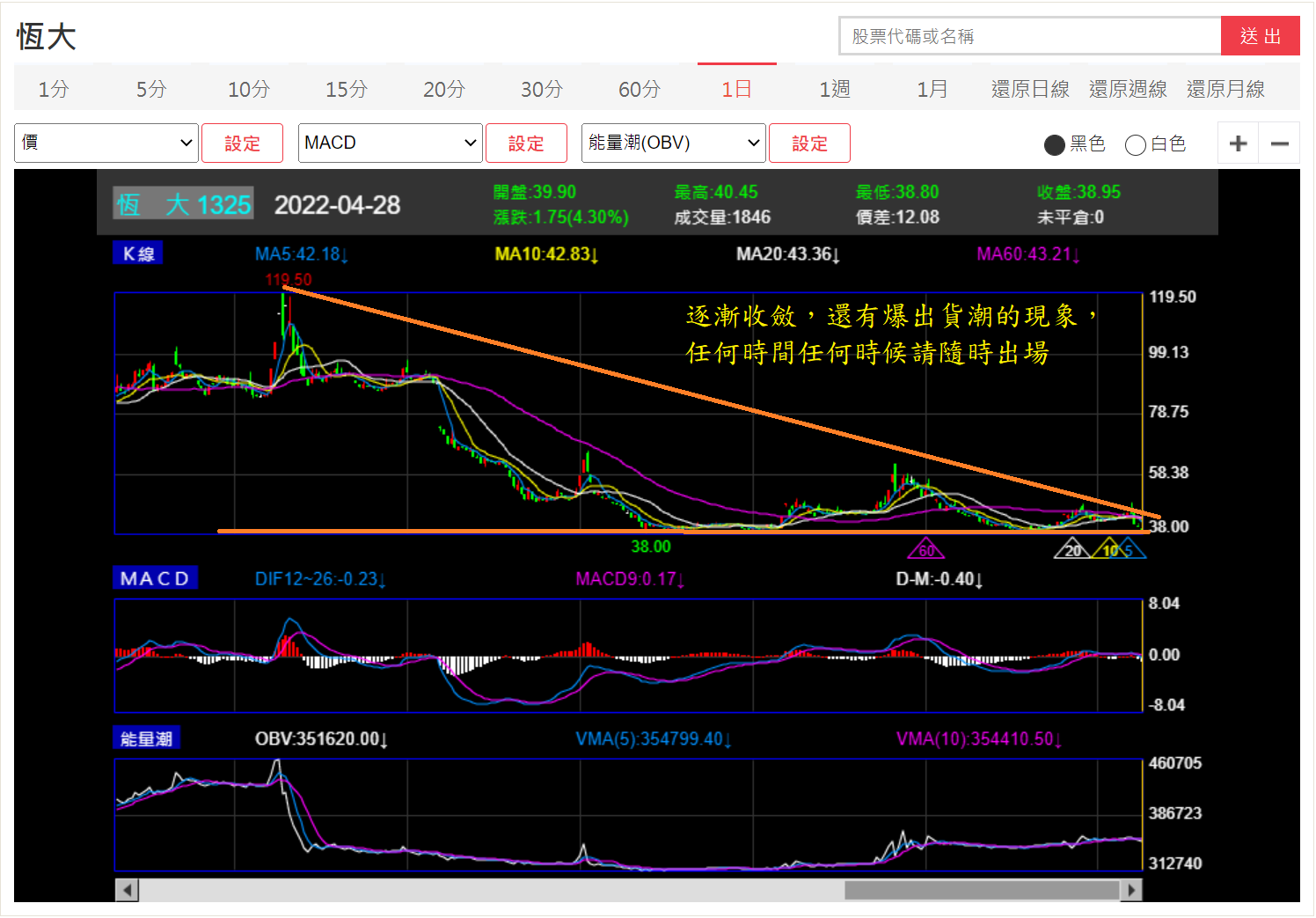Click the MA60:43.21 value
This screenshot has height=918, width=1316.
1028,254
